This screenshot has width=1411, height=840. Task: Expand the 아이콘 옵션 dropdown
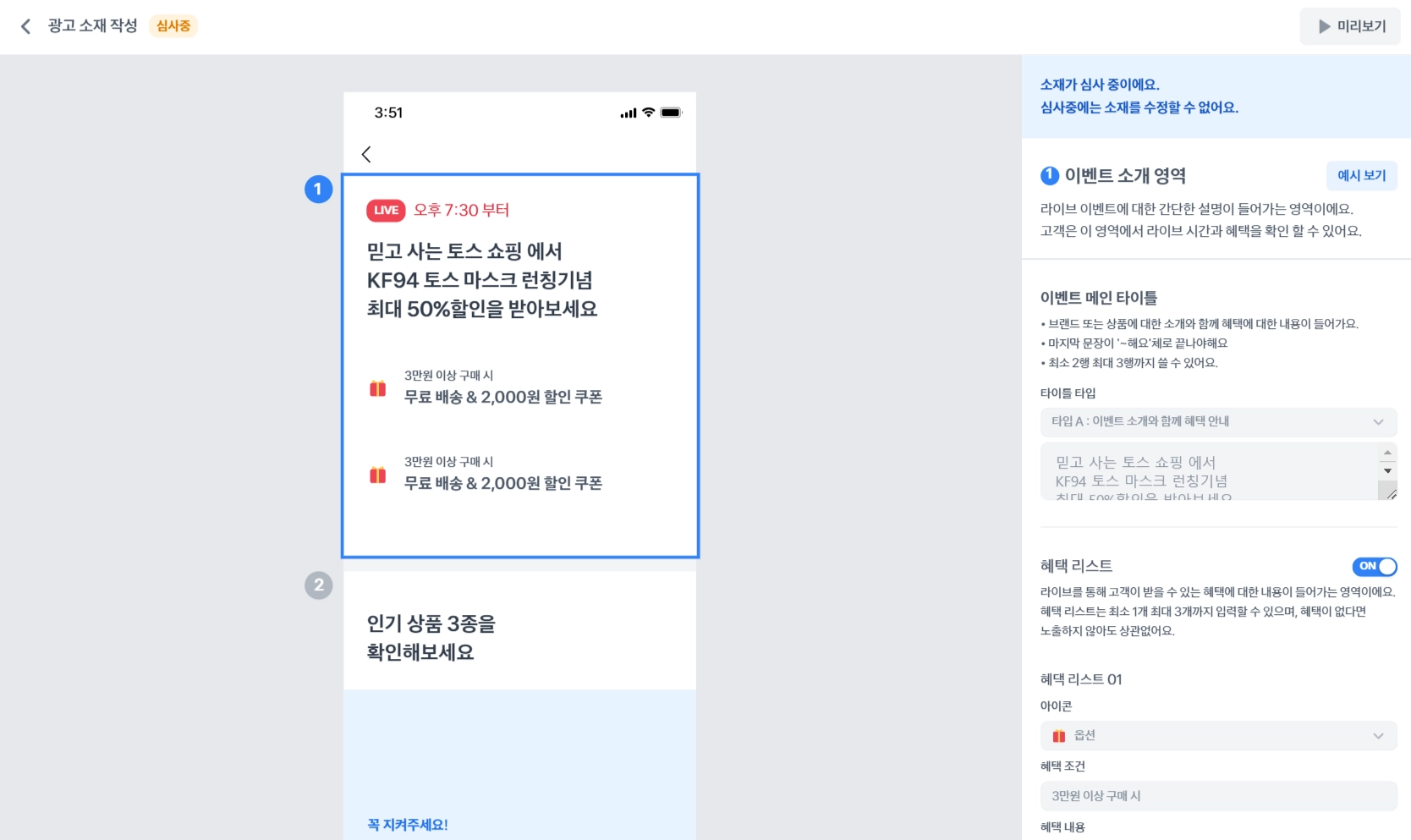pyautogui.click(x=1218, y=736)
